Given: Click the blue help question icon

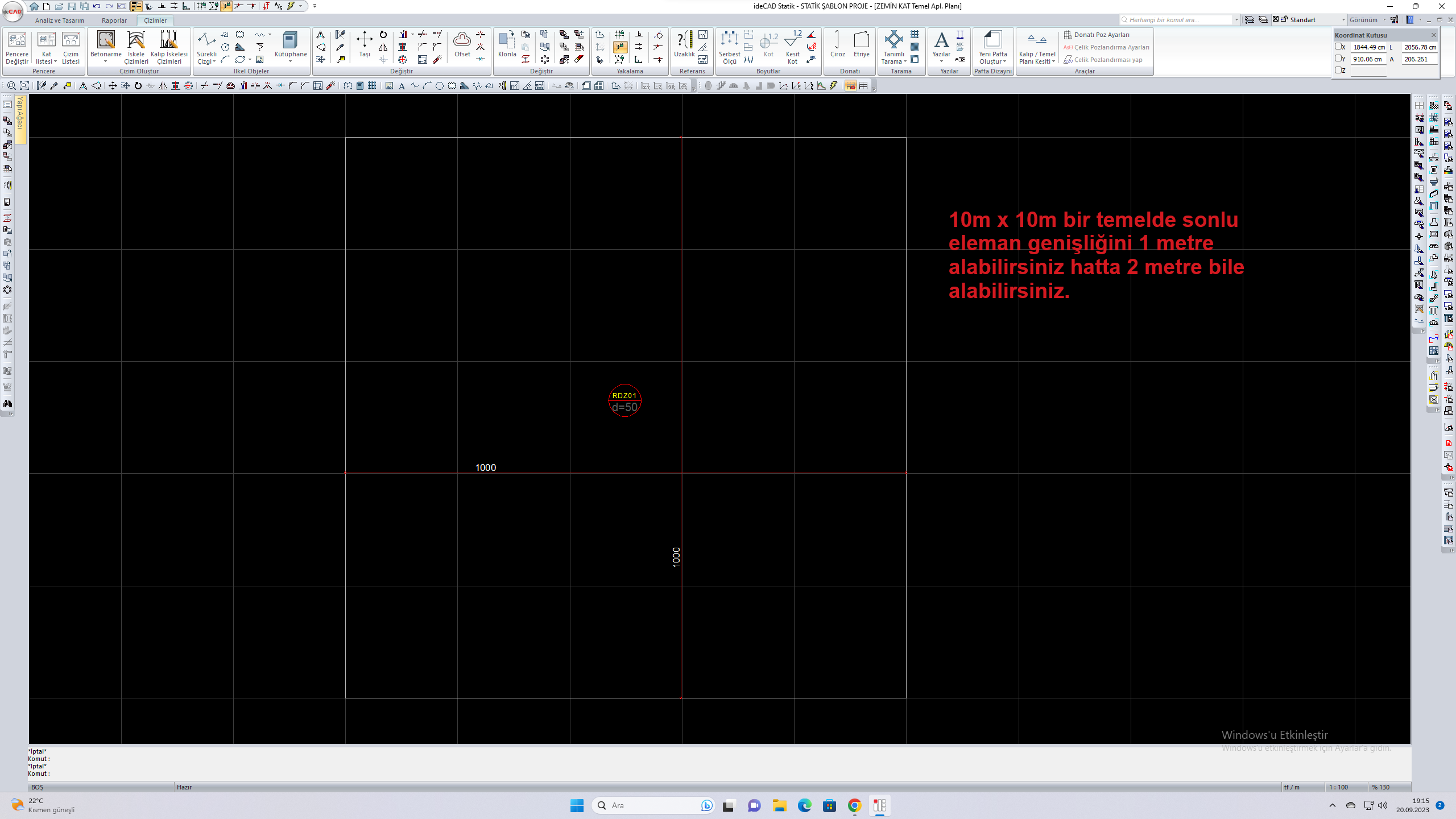Looking at the screenshot, I should click(x=1410, y=19).
